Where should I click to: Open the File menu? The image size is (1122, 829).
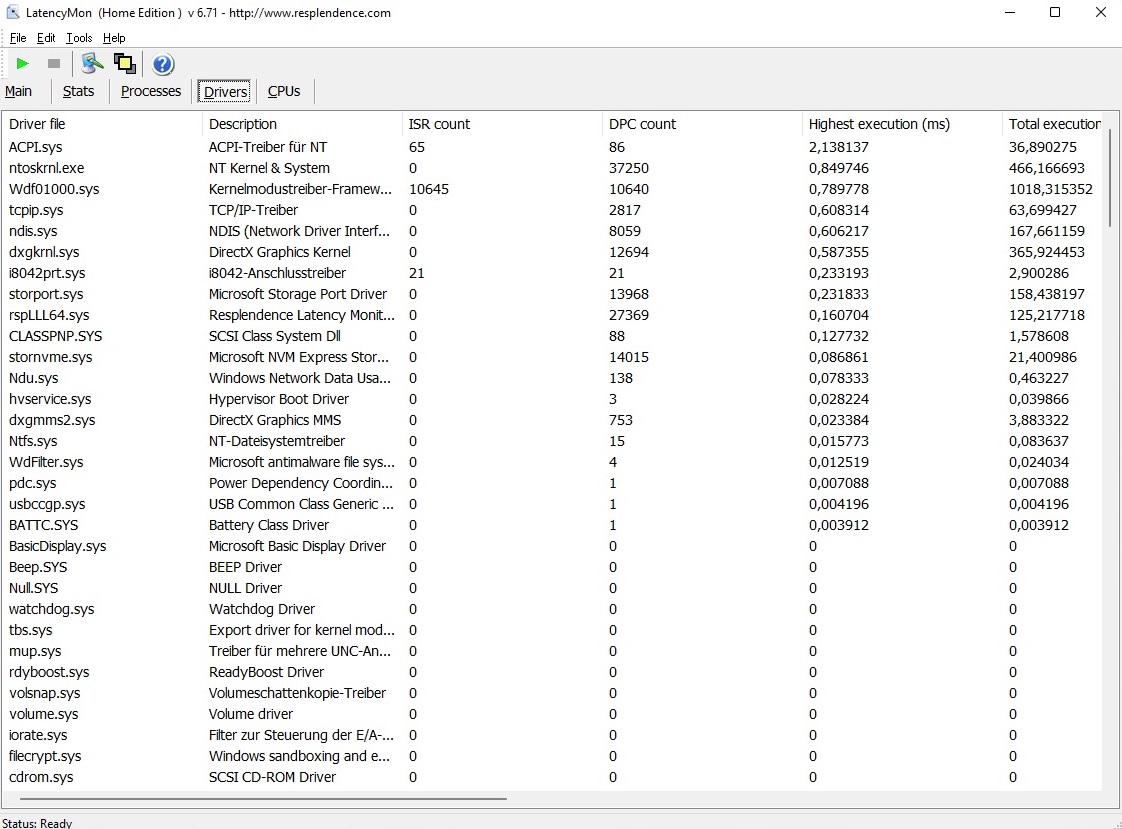click(18, 38)
